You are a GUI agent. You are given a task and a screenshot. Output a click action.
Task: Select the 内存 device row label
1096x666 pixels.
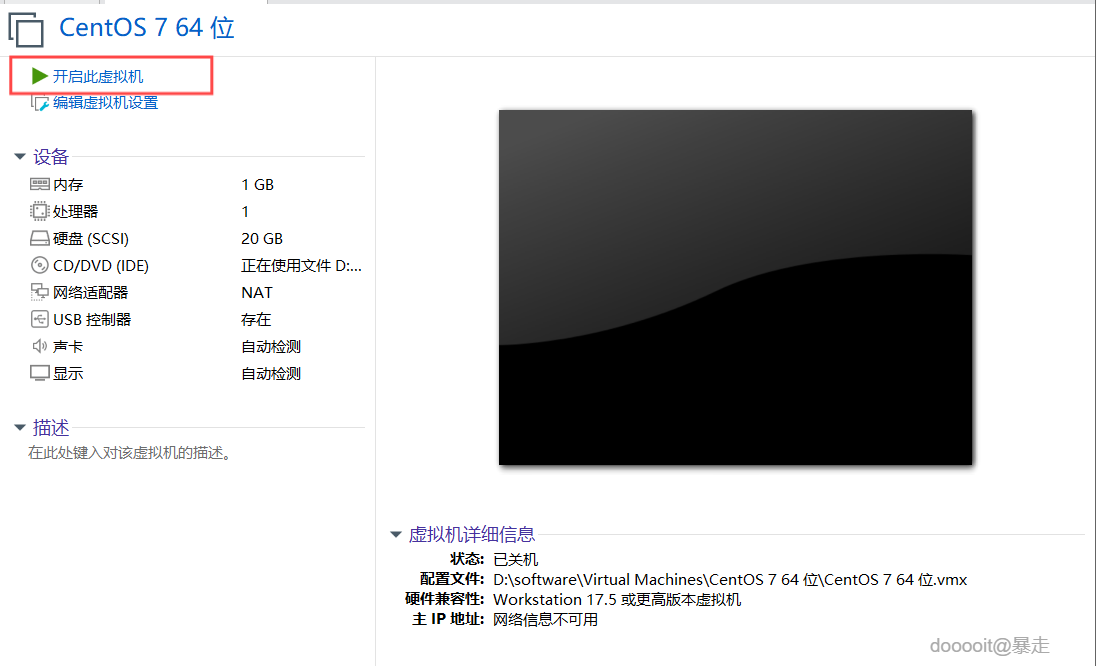tap(68, 184)
